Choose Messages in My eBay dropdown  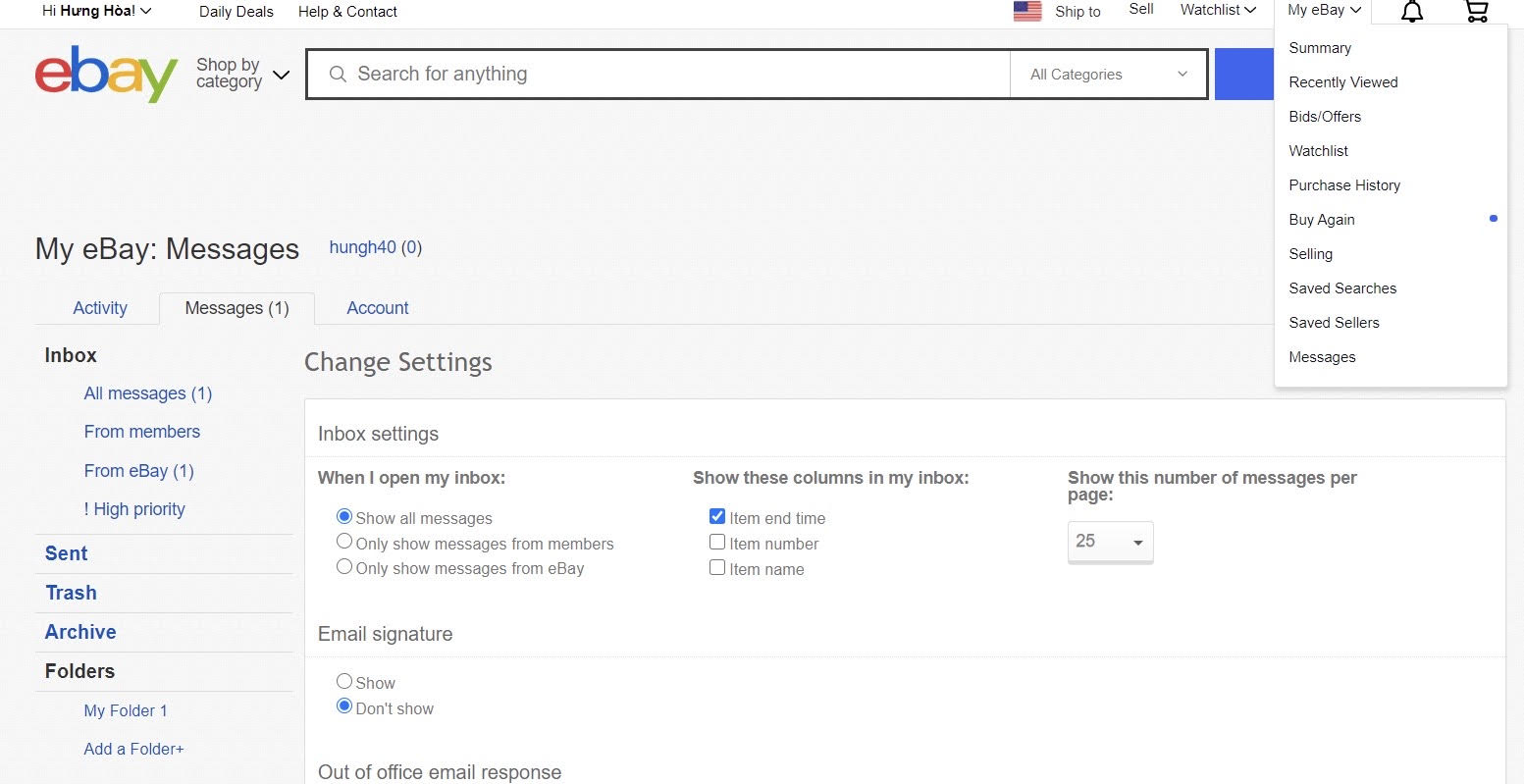tap(1322, 357)
